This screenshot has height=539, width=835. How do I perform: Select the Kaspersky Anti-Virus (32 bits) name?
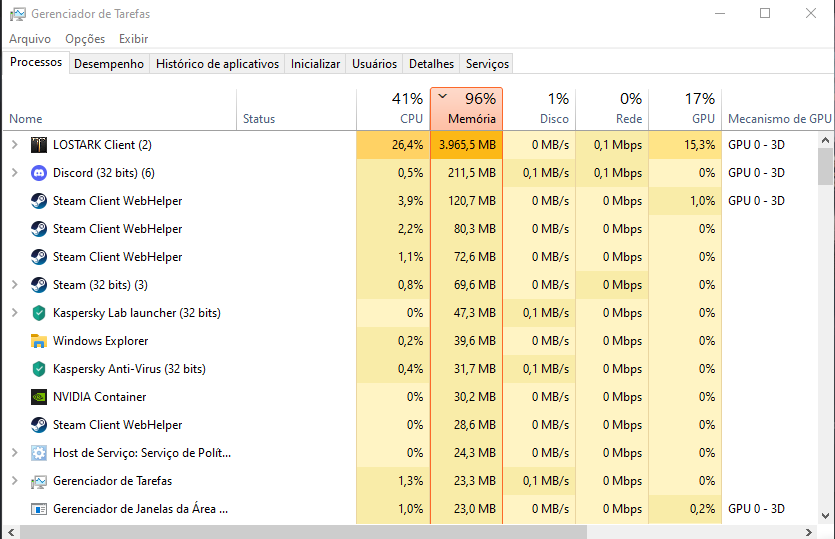click(x=129, y=369)
